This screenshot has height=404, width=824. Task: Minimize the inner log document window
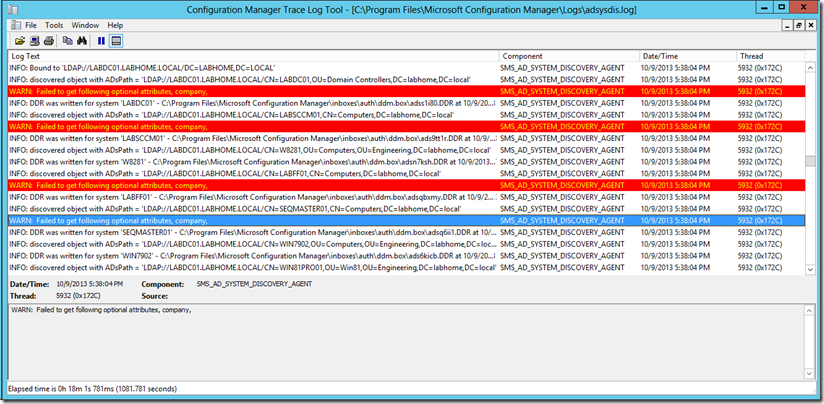[x=787, y=25]
